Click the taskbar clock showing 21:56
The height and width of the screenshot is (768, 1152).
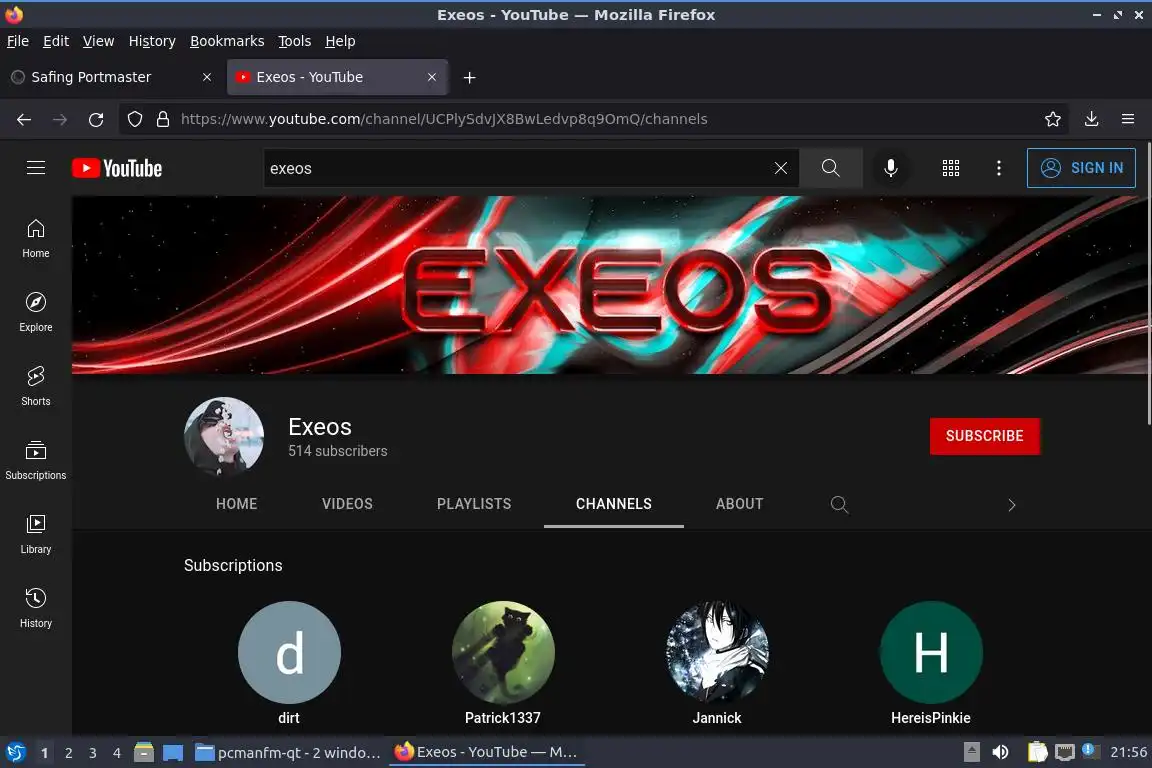[x=1128, y=752]
